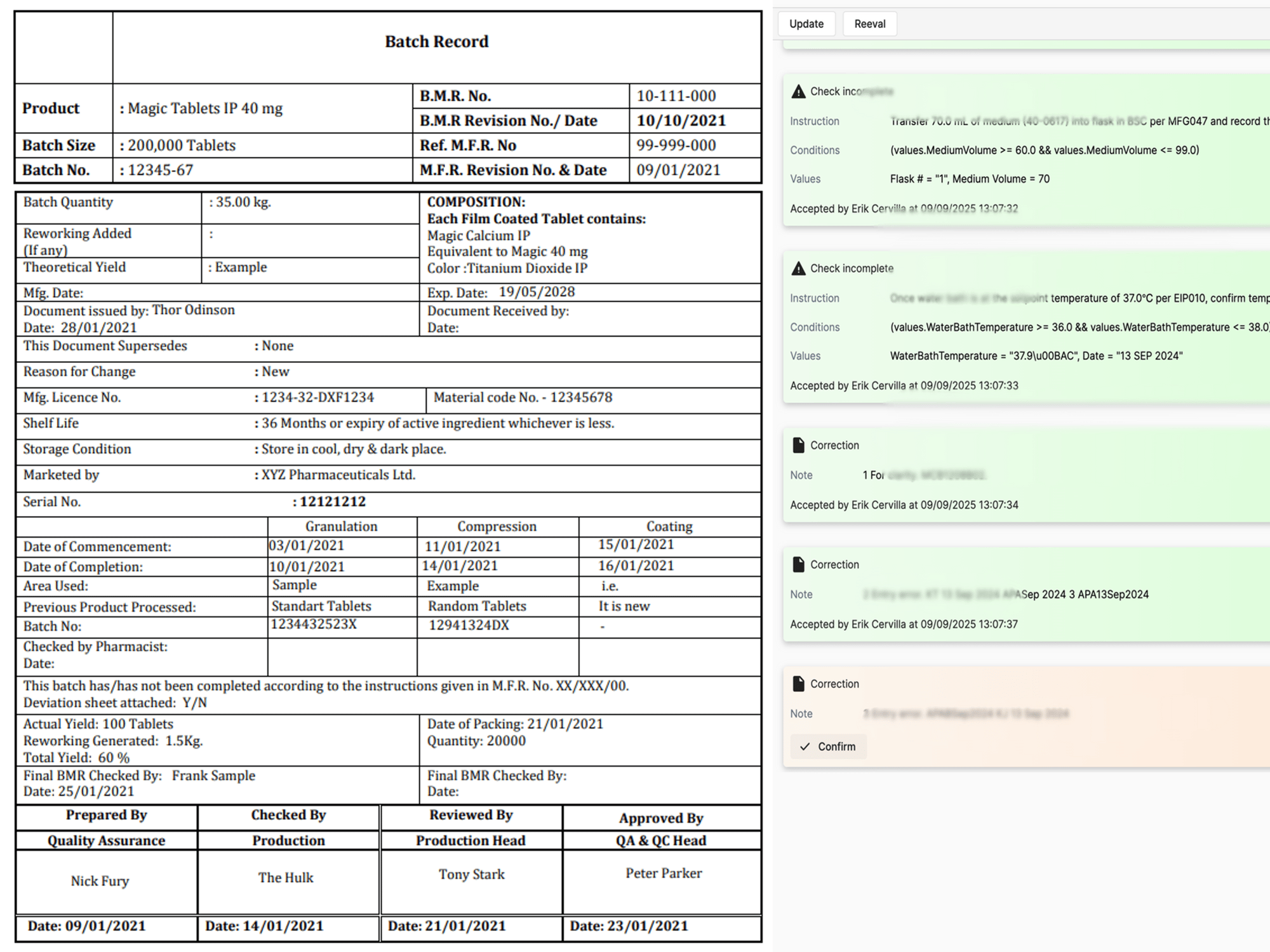Click the warning icon on the first Check incomplete card
The height and width of the screenshot is (952, 1270).
[798, 91]
